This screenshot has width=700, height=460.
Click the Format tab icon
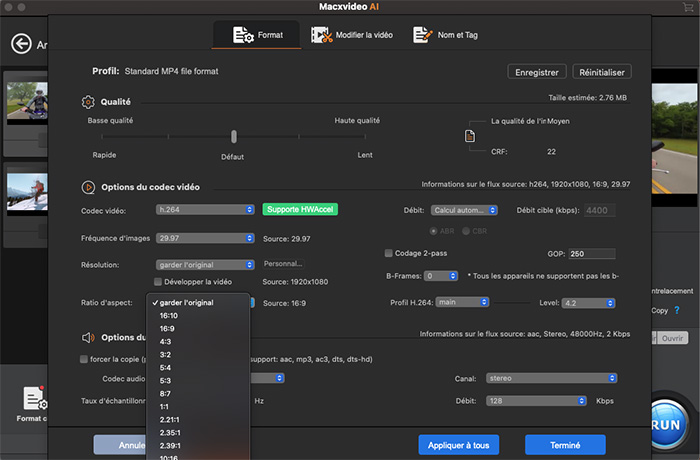tap(243, 35)
